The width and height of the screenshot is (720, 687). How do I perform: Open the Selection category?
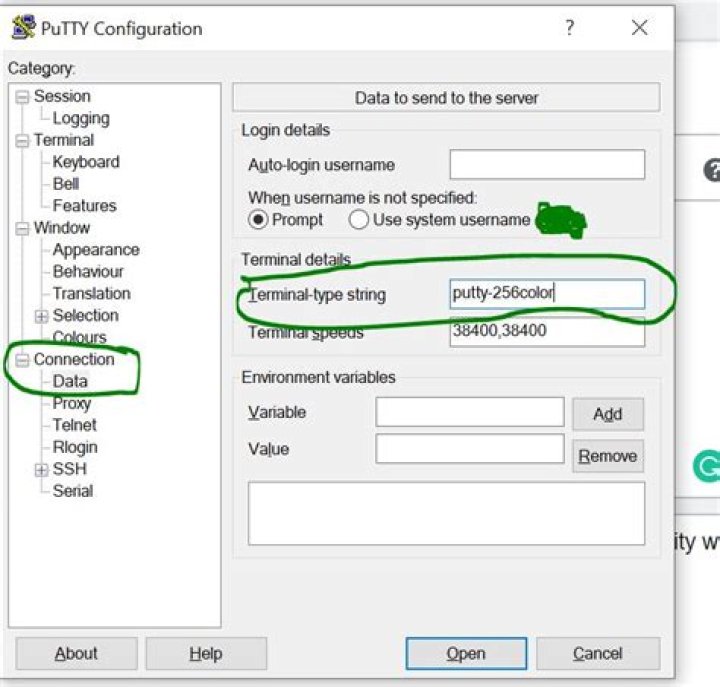tap(85, 315)
